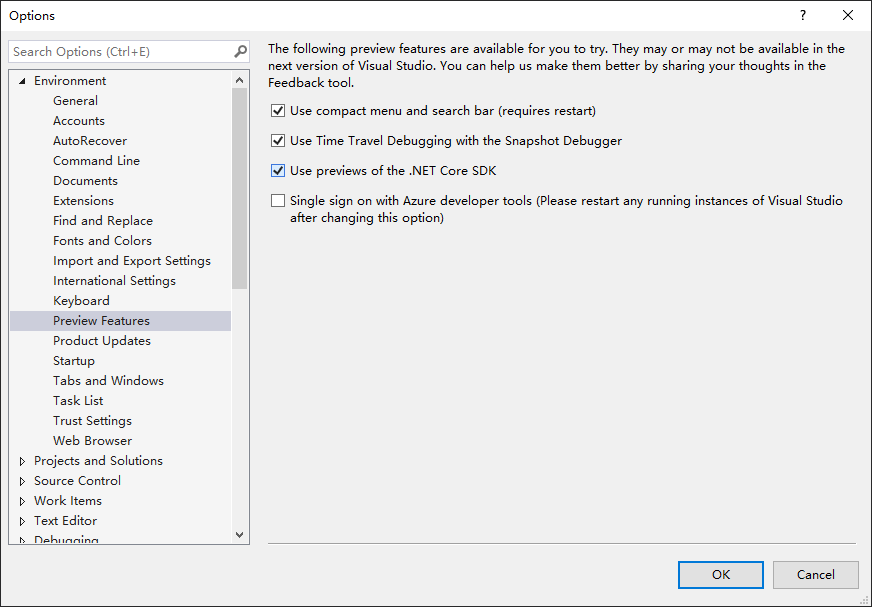Toggle Use Time Travel Debugging checkbox
This screenshot has height=607, width=872.
(278, 141)
